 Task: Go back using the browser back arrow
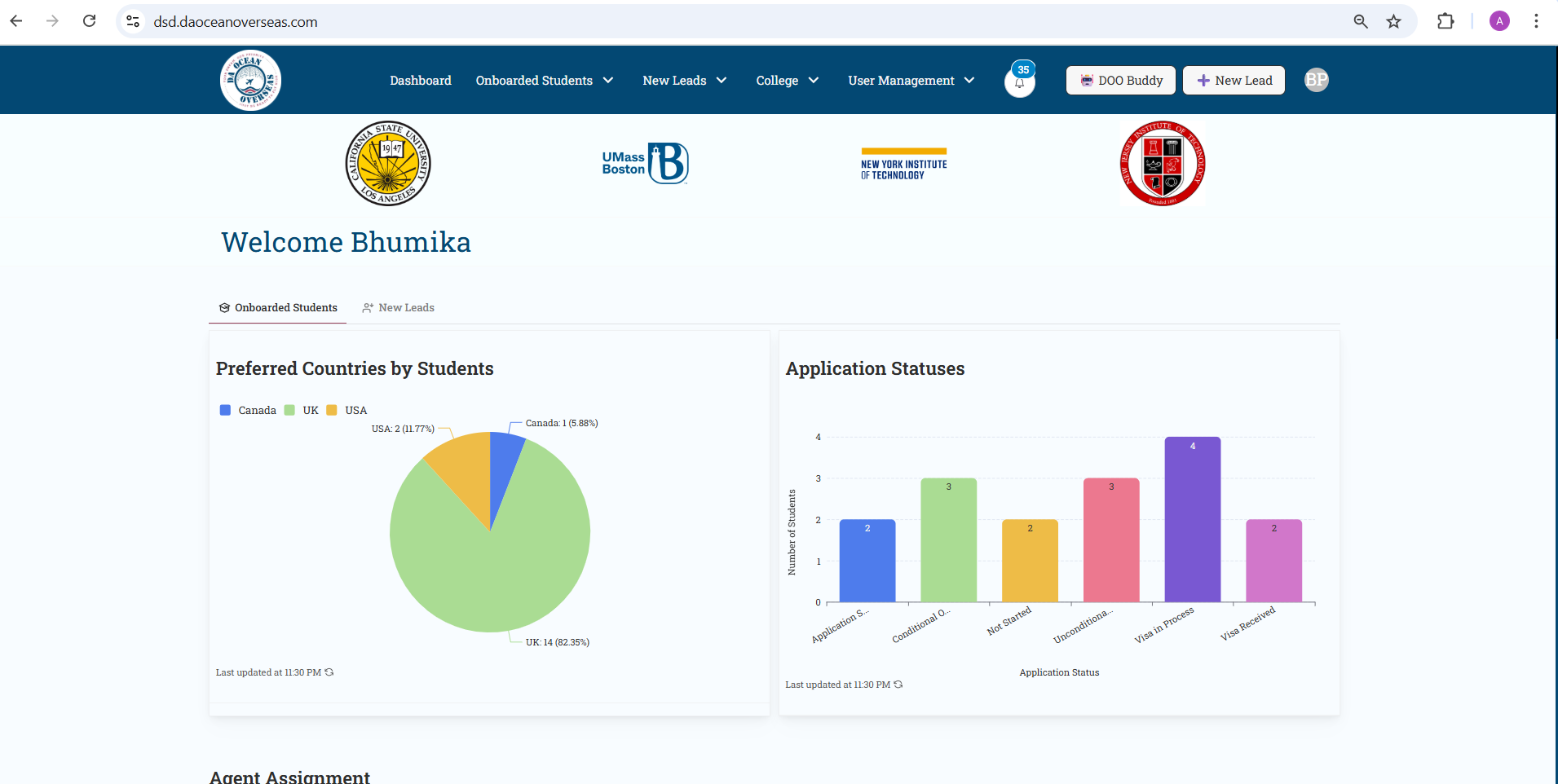pos(16,21)
